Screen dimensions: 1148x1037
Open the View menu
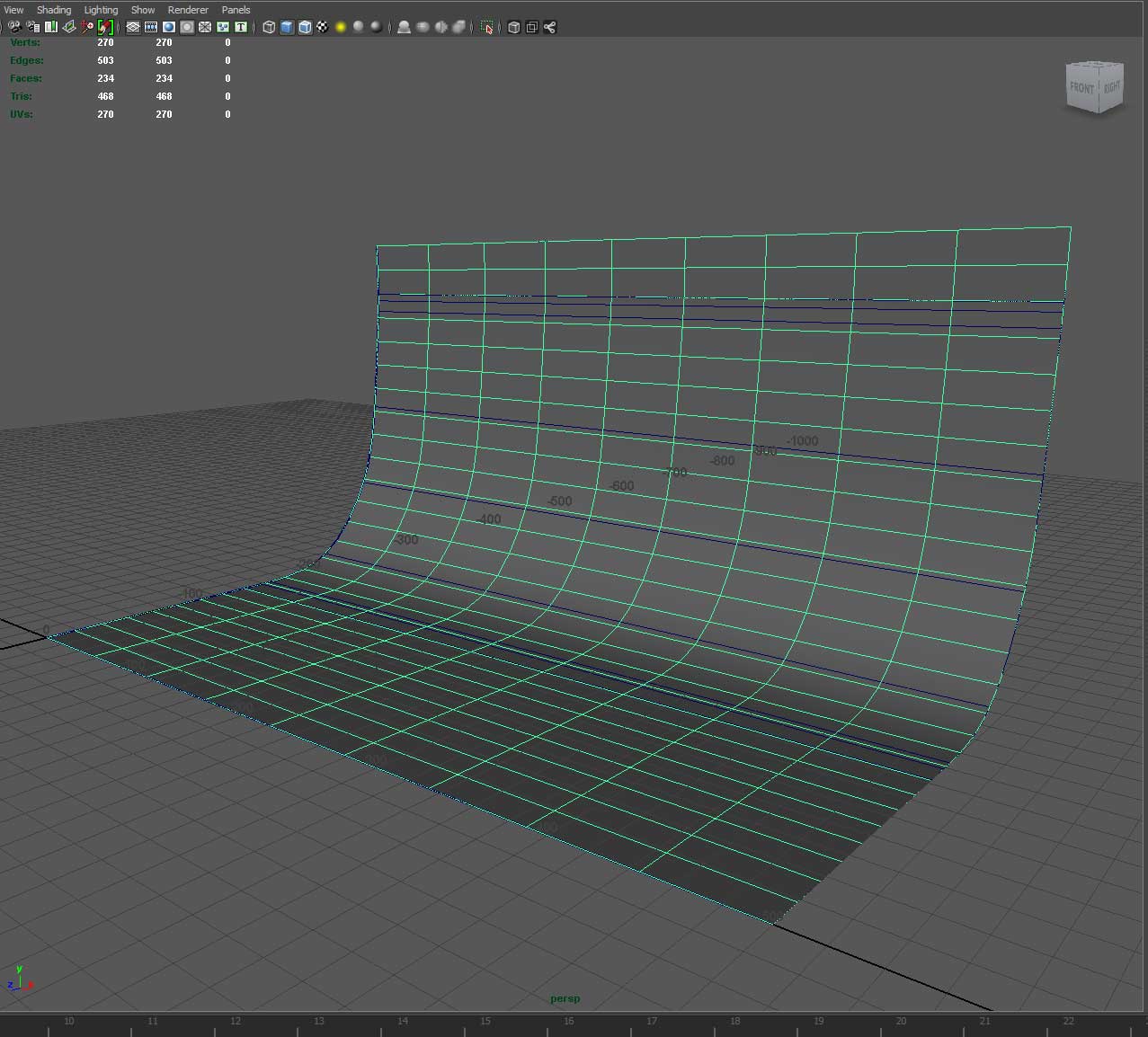pos(13,10)
